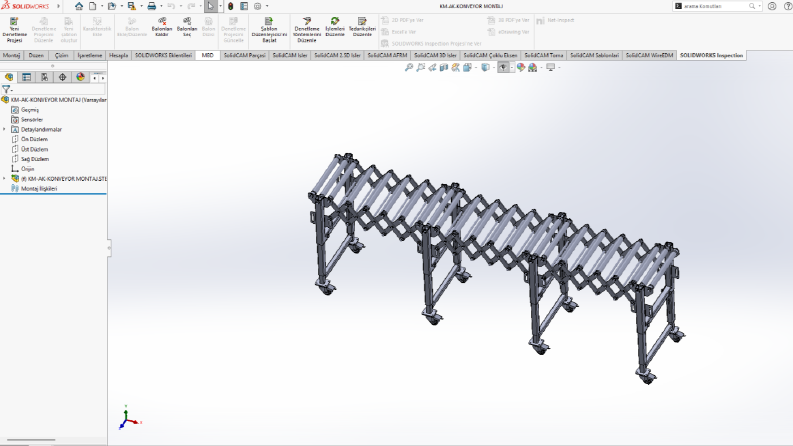793x446 pixels.
Task: Click Zoom to Fit magnifier icon
Action: point(409,67)
